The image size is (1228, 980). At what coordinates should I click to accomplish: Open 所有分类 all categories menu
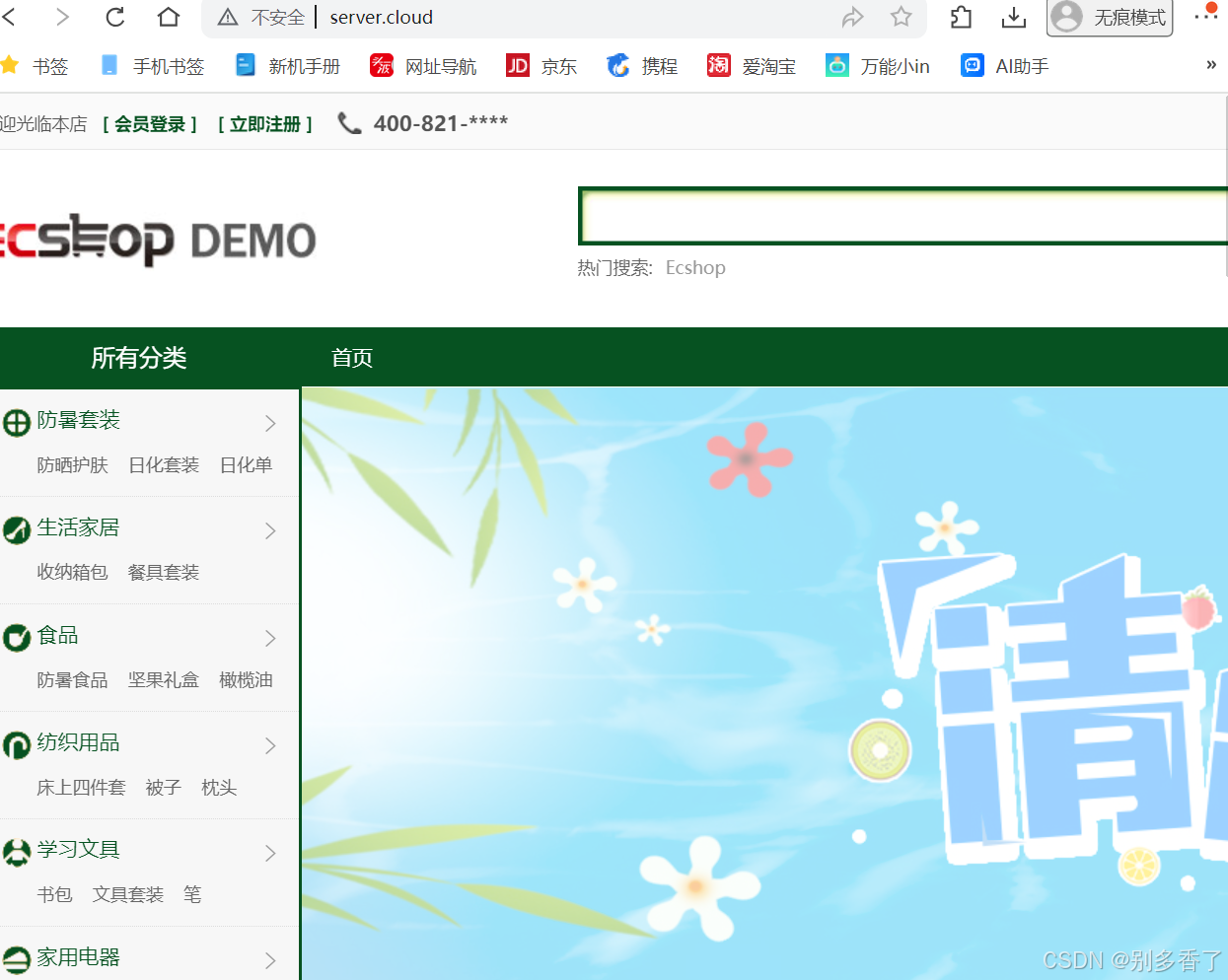pos(139,357)
